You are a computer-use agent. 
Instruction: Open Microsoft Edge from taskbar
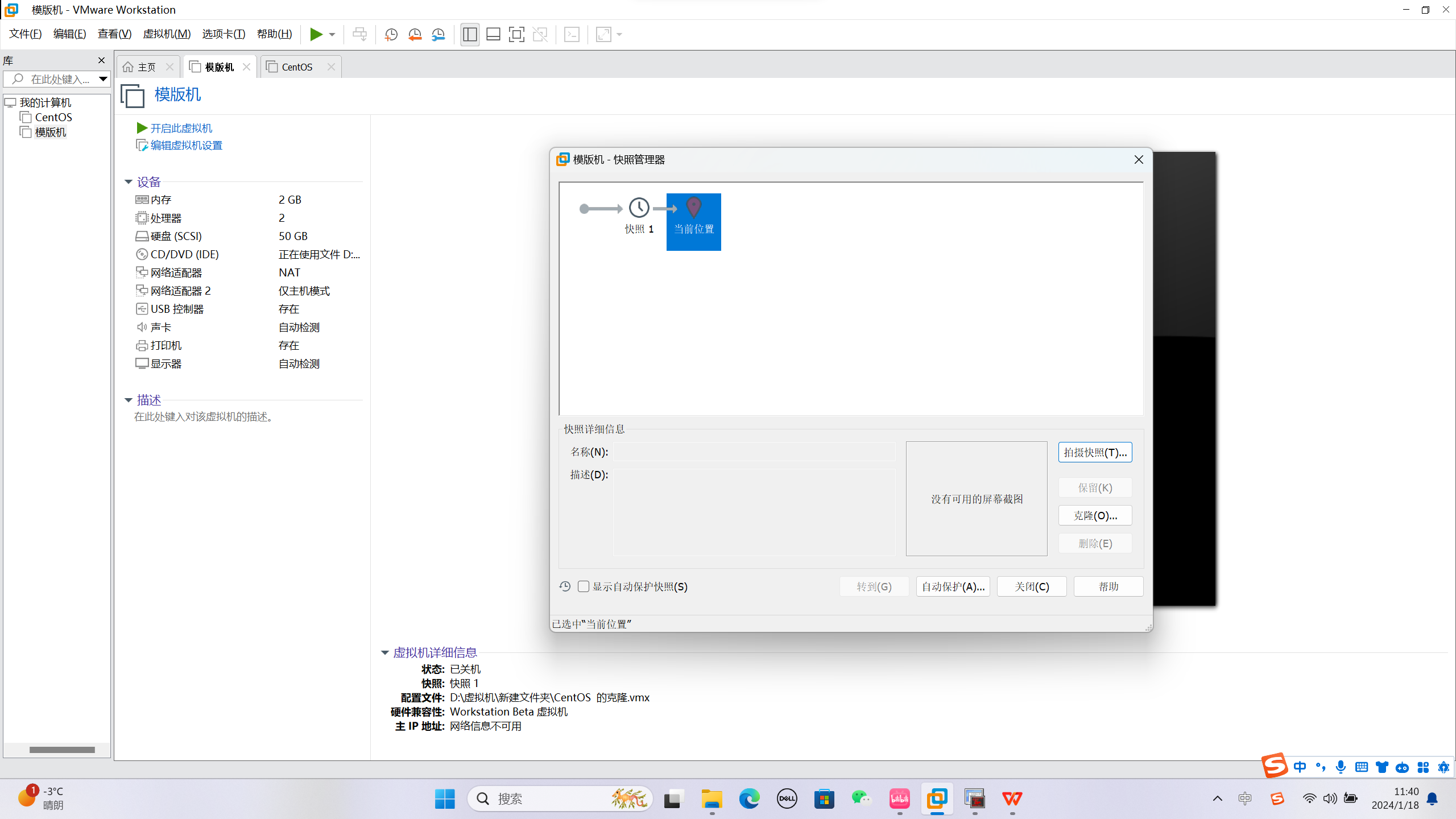pos(749,799)
